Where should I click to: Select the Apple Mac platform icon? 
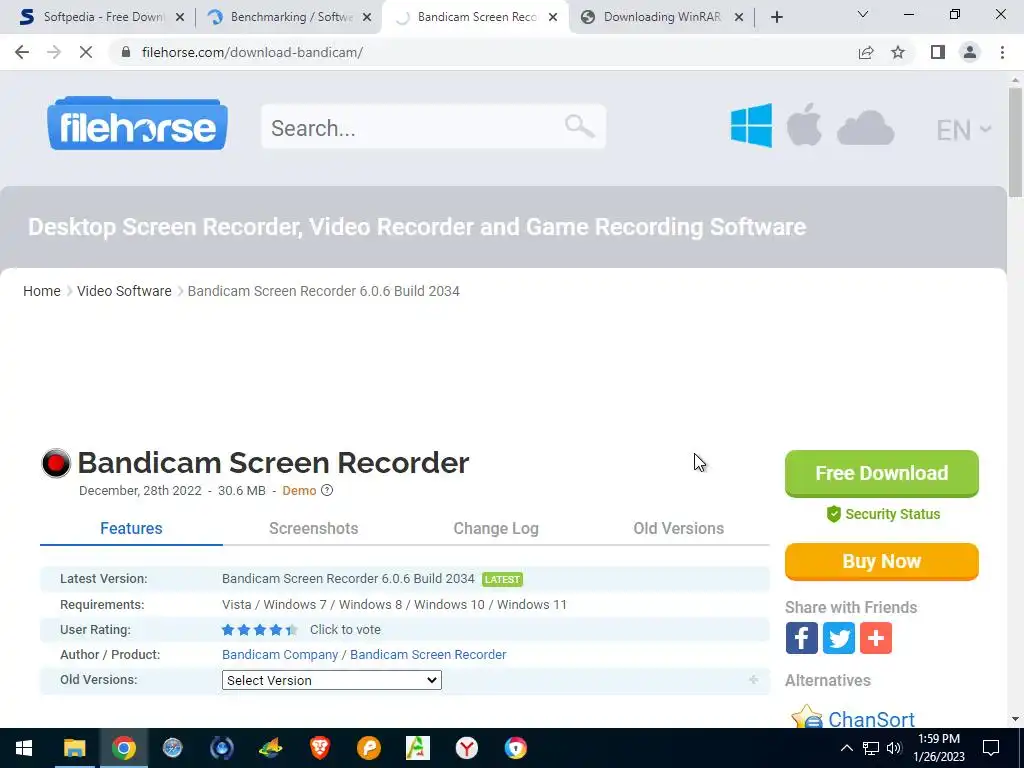pyautogui.click(x=804, y=124)
